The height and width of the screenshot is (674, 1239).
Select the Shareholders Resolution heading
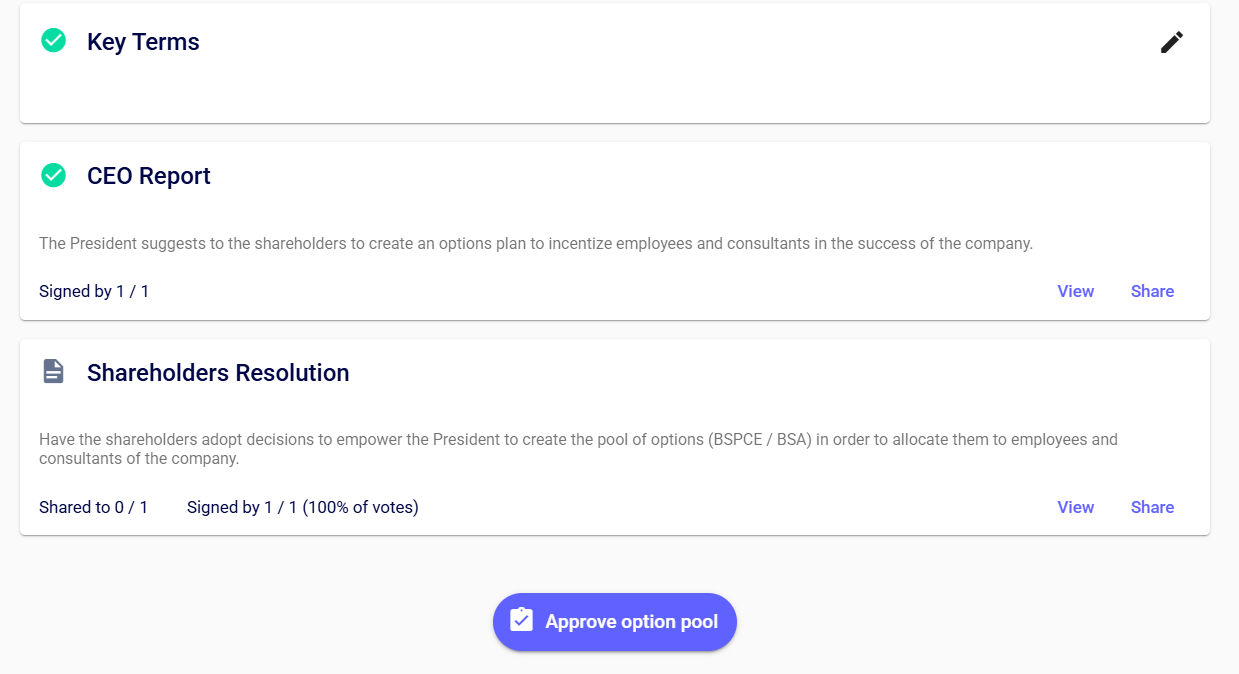218,373
